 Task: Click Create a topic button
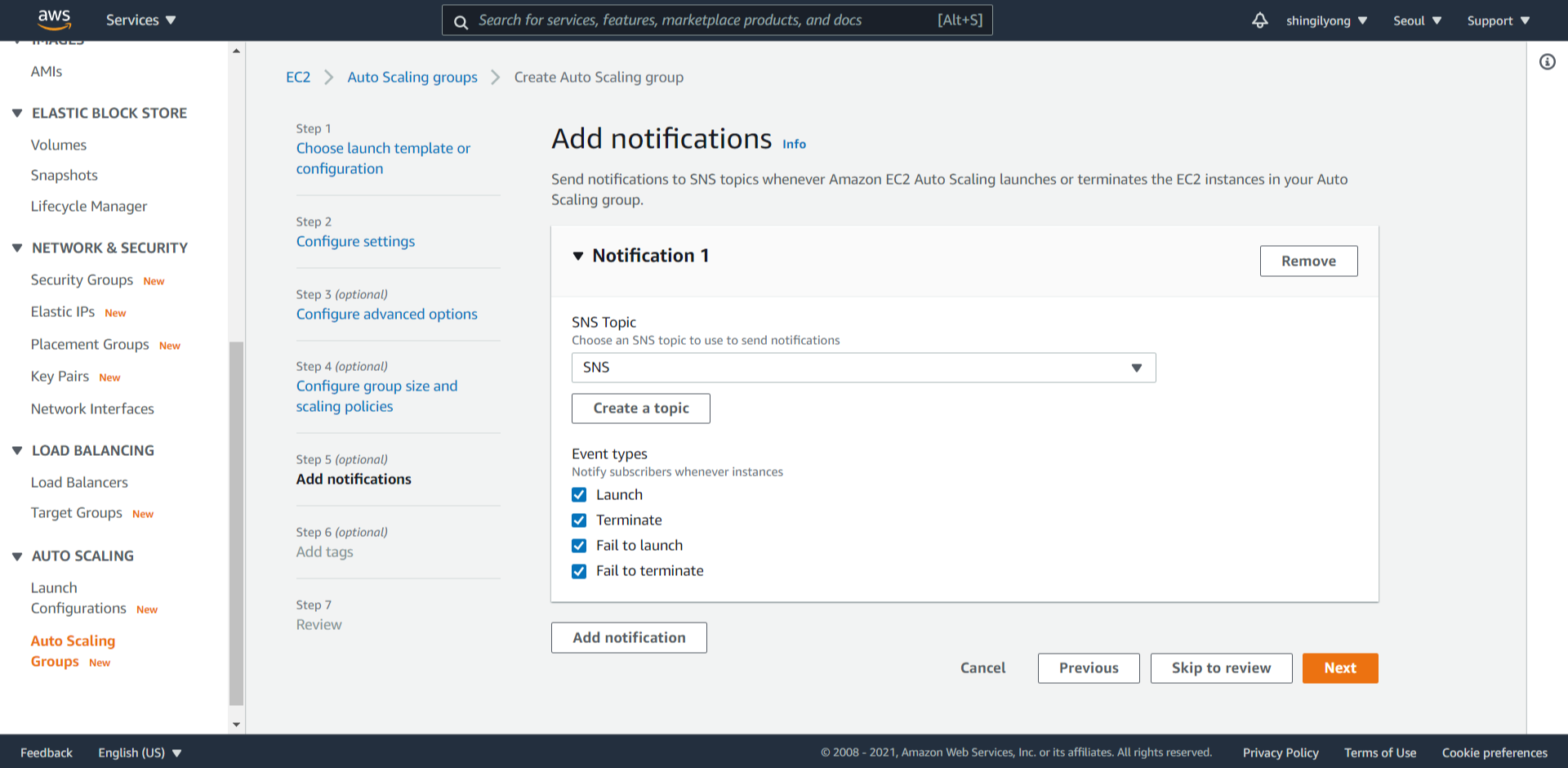[x=641, y=409]
